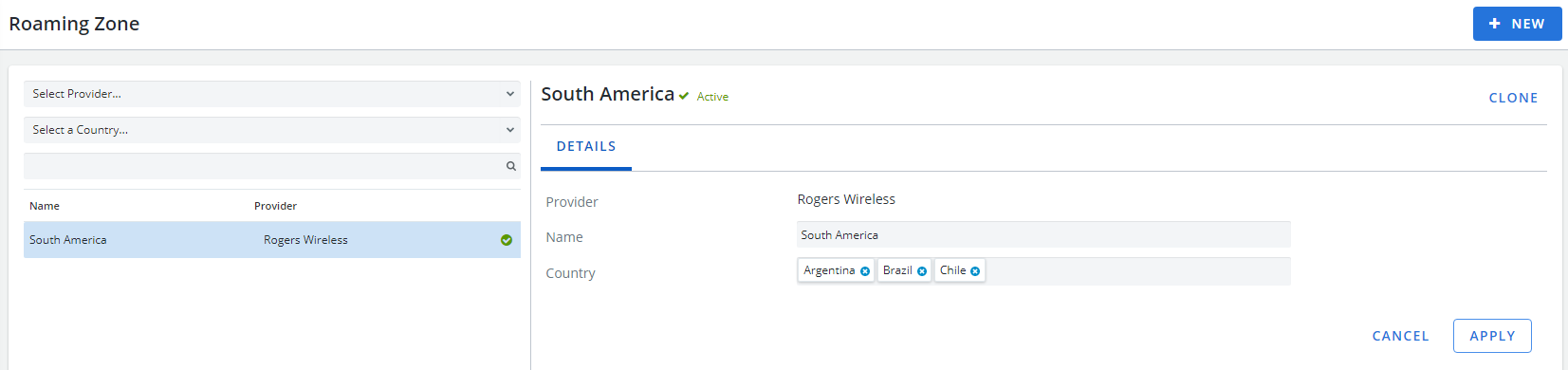Focus the zone search input field
Screen dimensions: 1568x370
tap(266, 166)
